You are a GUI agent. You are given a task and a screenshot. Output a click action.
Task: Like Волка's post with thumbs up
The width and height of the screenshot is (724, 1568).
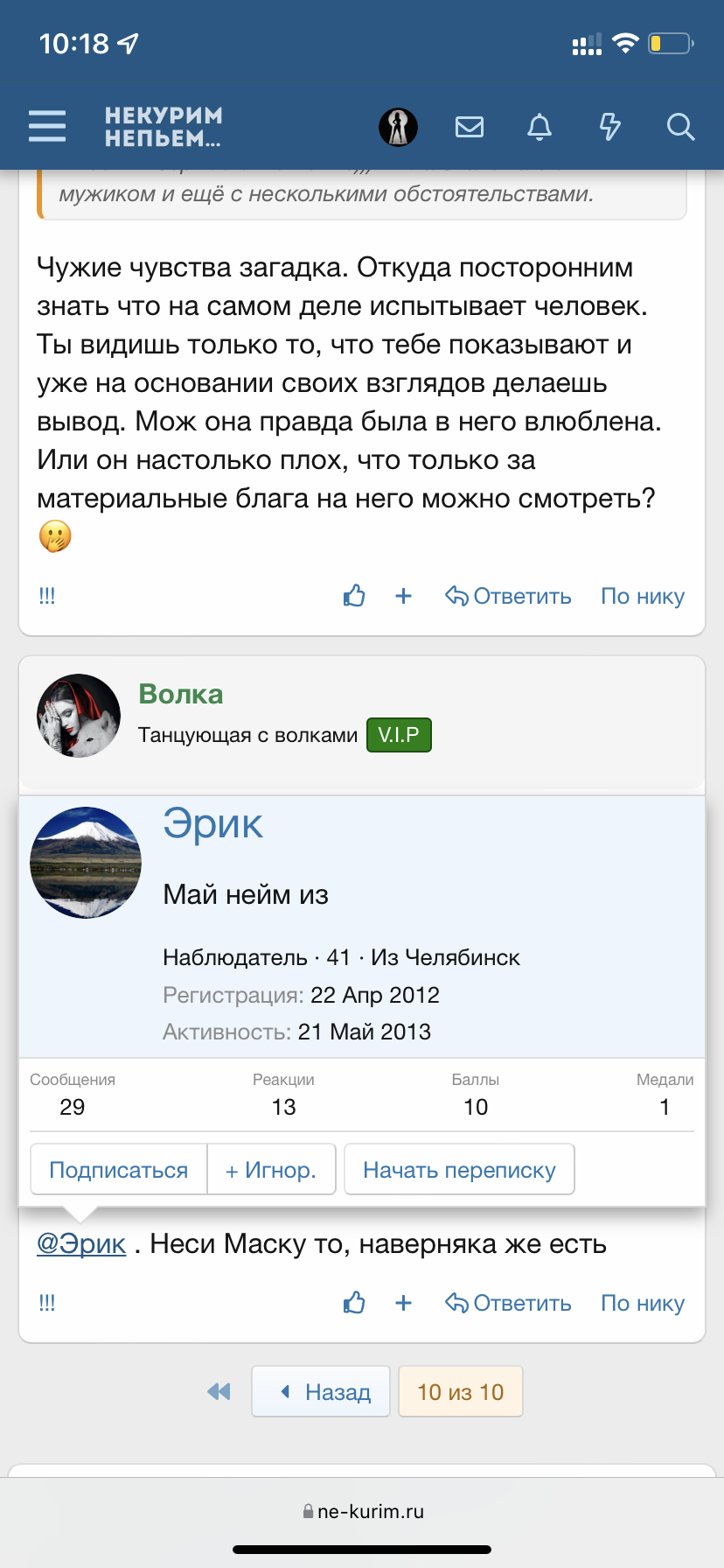(x=354, y=1303)
